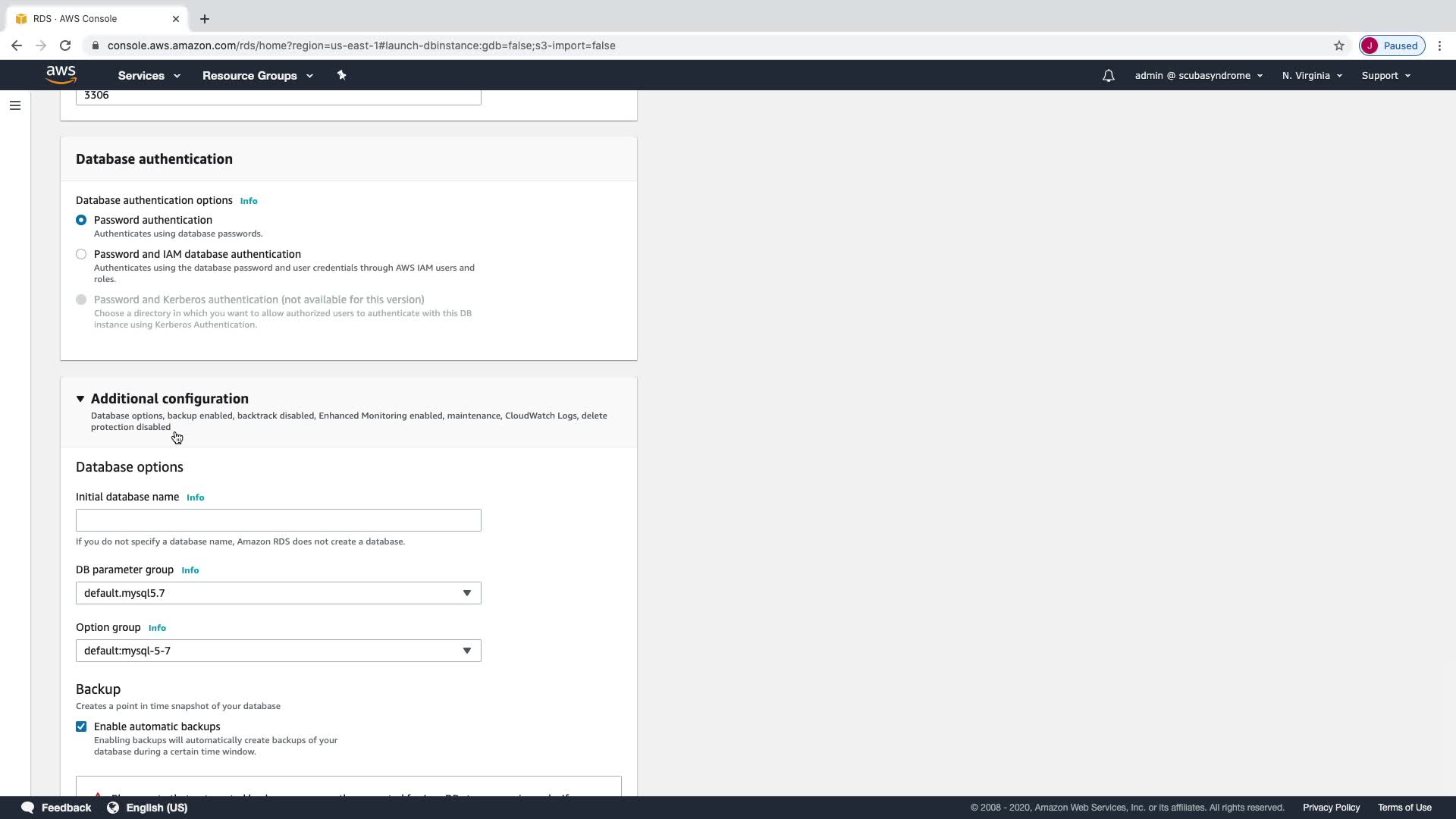Bookmark page with the star icon

1338,45
